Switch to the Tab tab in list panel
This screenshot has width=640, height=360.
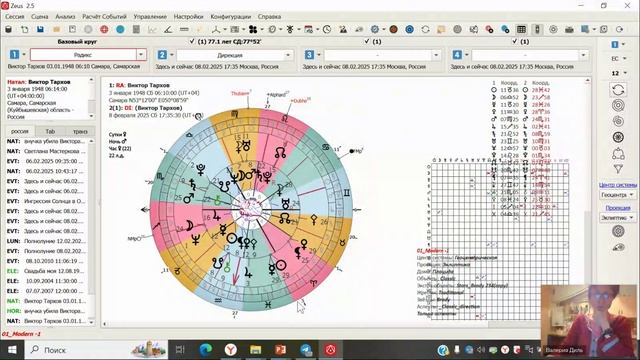50,131
